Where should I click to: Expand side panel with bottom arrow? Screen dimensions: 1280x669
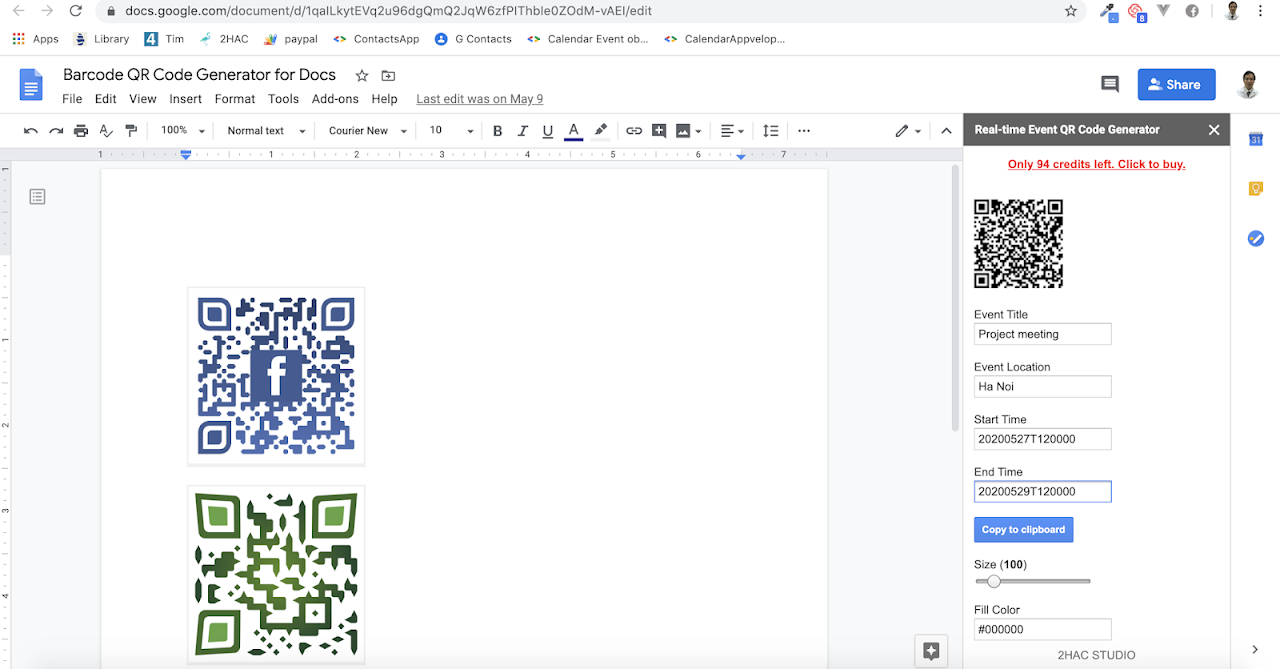1256,650
